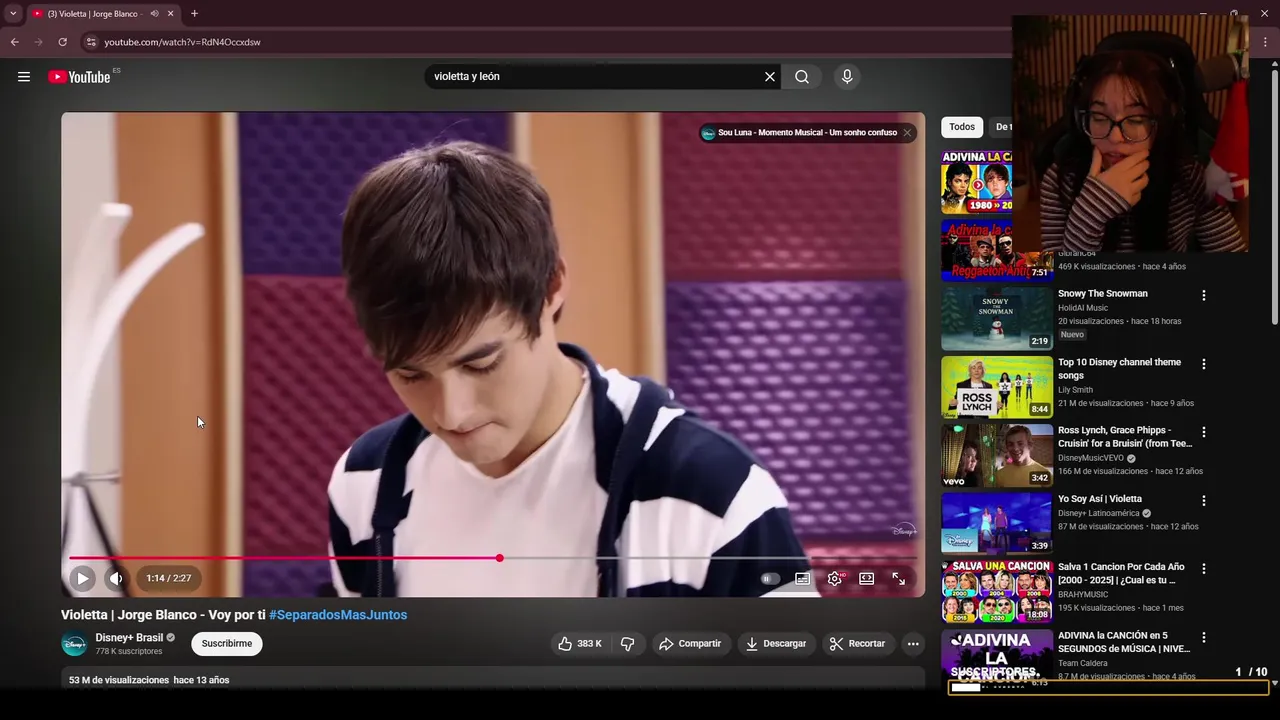This screenshot has width=1280, height=720.
Task: Open browser three-dot menu
Action: pyautogui.click(x=1266, y=42)
